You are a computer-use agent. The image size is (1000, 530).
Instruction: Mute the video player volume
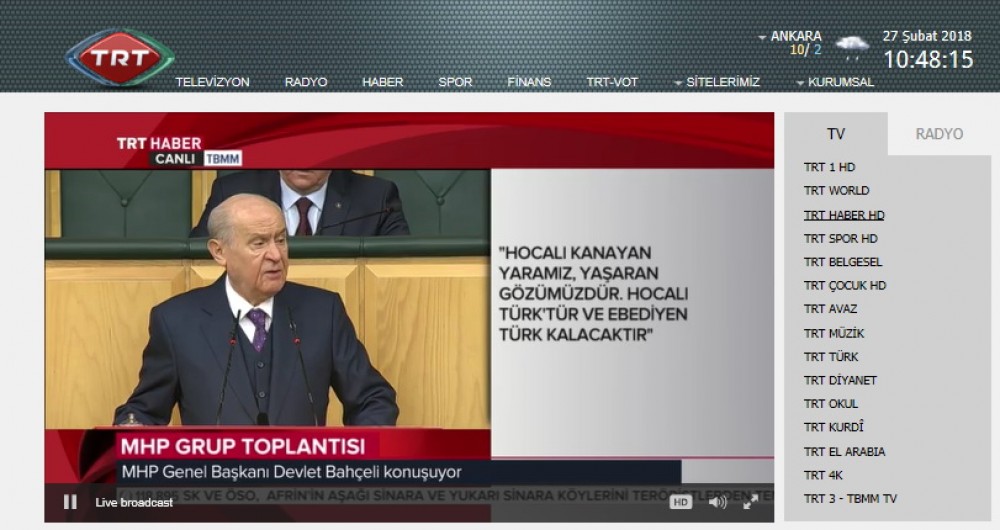717,502
